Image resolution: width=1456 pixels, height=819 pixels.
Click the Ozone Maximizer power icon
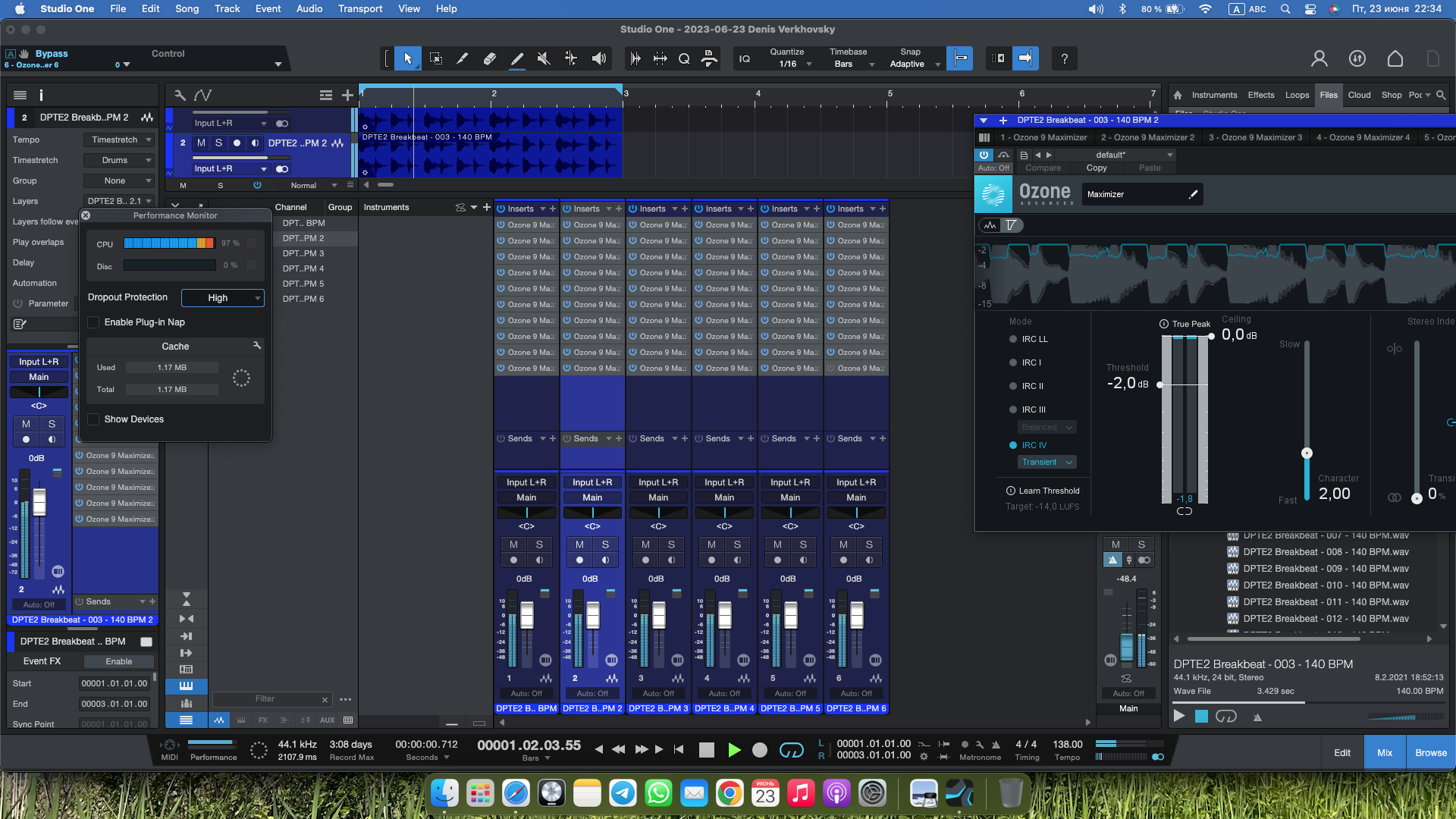coord(984,155)
